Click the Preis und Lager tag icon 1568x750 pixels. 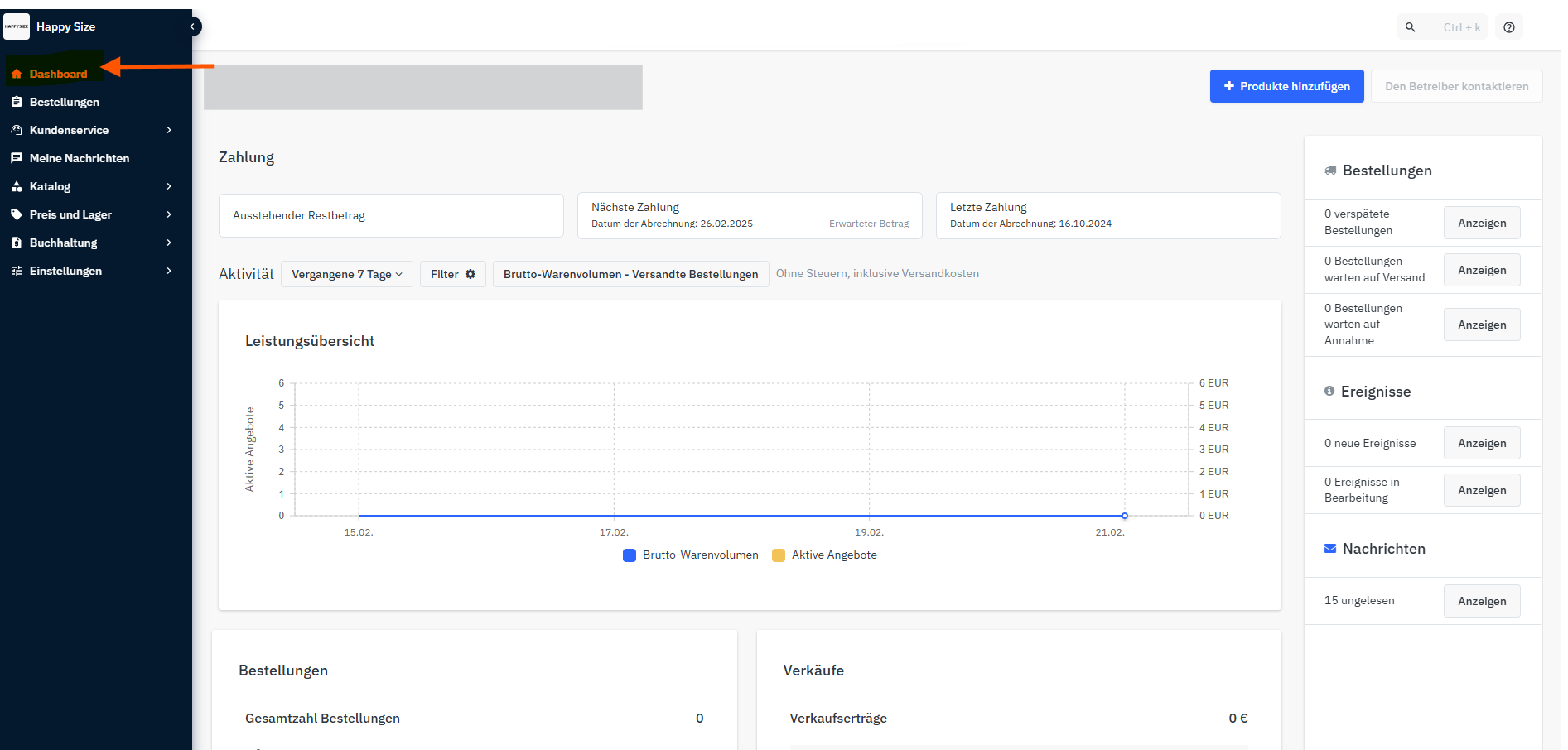(17, 214)
